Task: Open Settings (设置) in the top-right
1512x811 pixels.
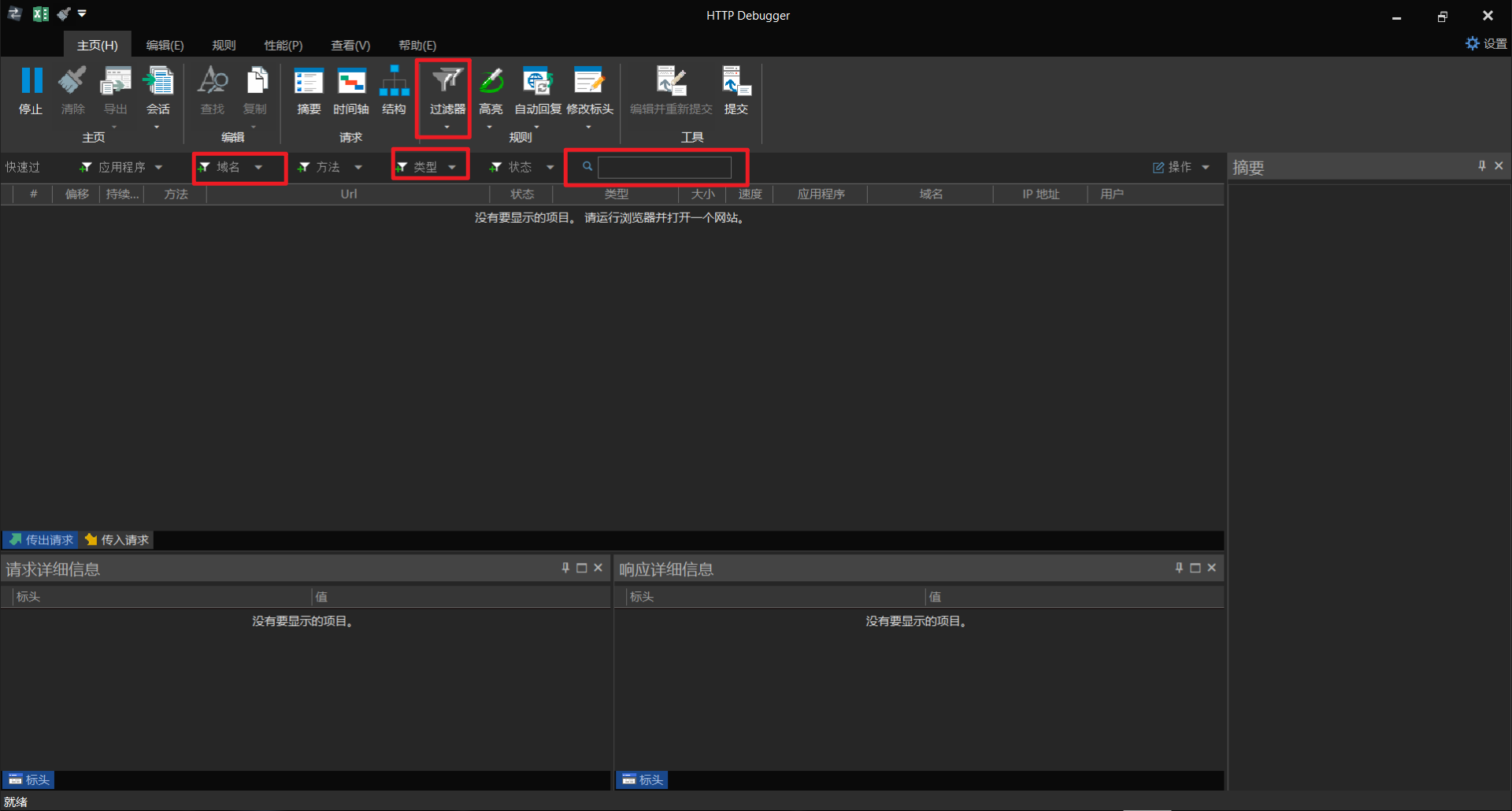Action: (1486, 43)
